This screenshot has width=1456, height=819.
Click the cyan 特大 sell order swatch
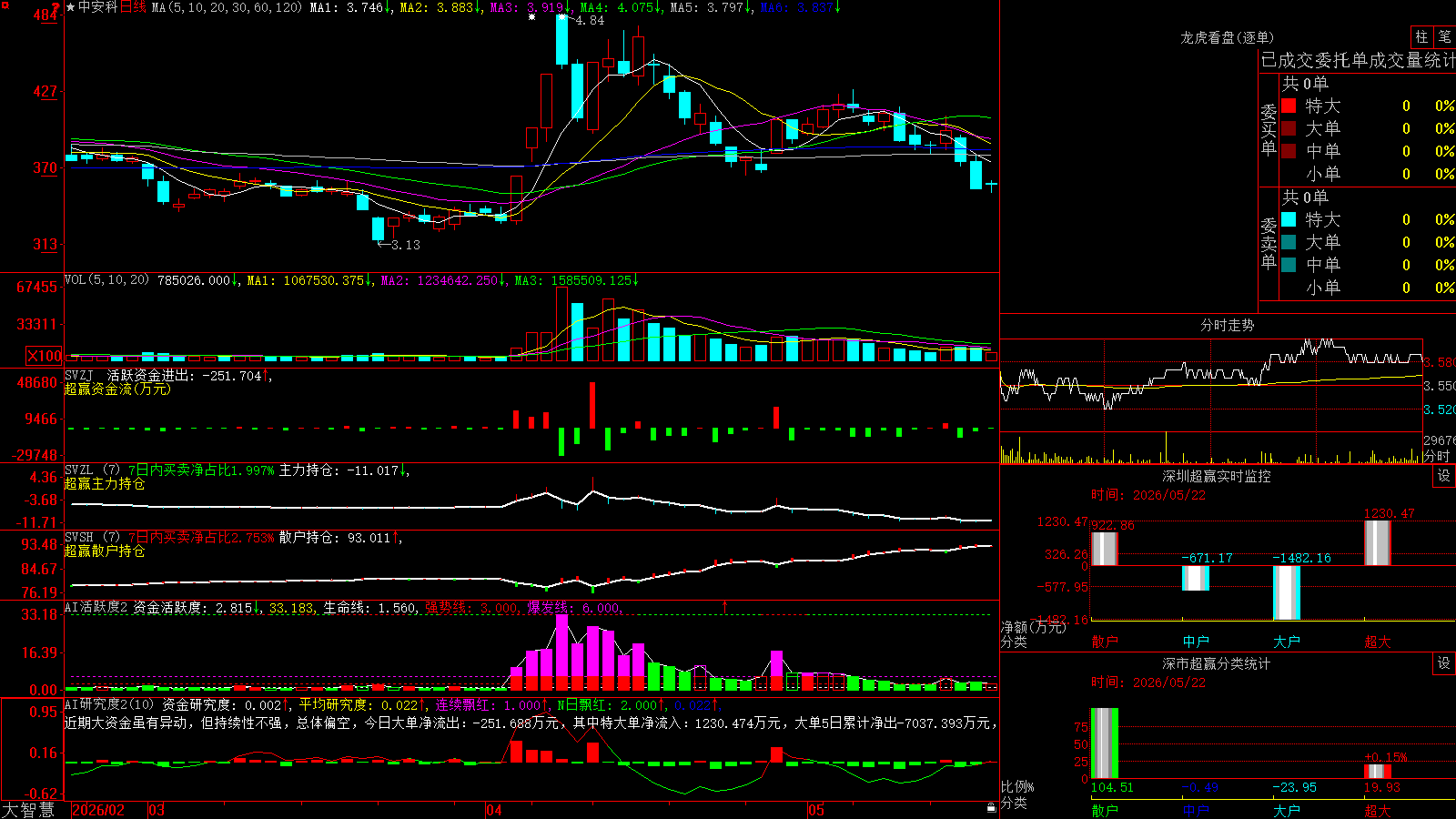pos(1289,219)
